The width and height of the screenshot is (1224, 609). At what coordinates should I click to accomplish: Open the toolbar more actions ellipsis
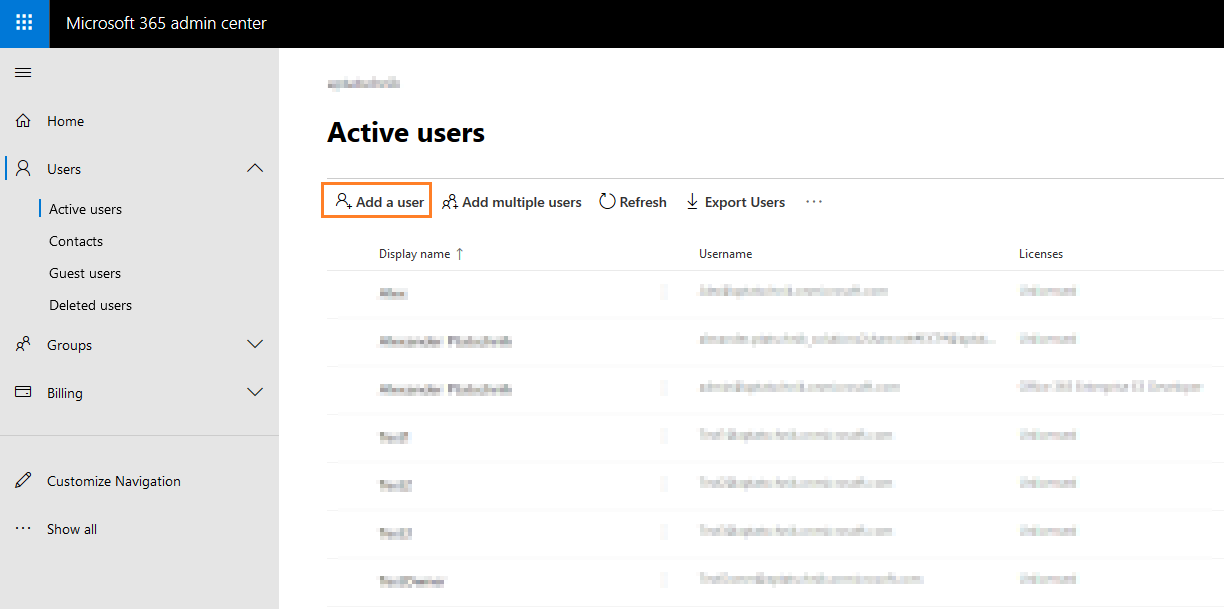(x=814, y=202)
